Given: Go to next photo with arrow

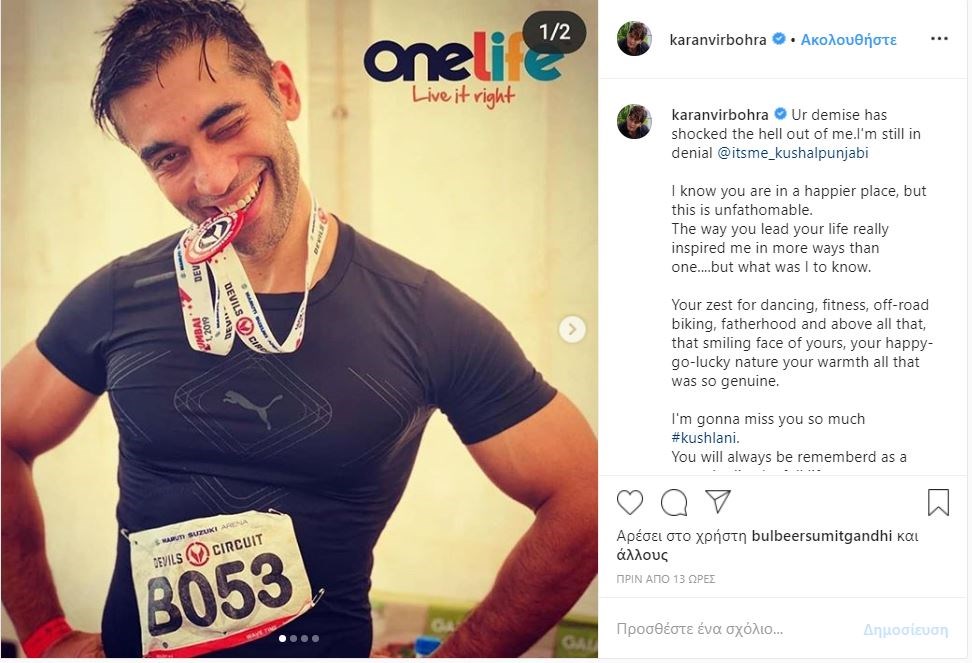Looking at the screenshot, I should click(x=572, y=329).
